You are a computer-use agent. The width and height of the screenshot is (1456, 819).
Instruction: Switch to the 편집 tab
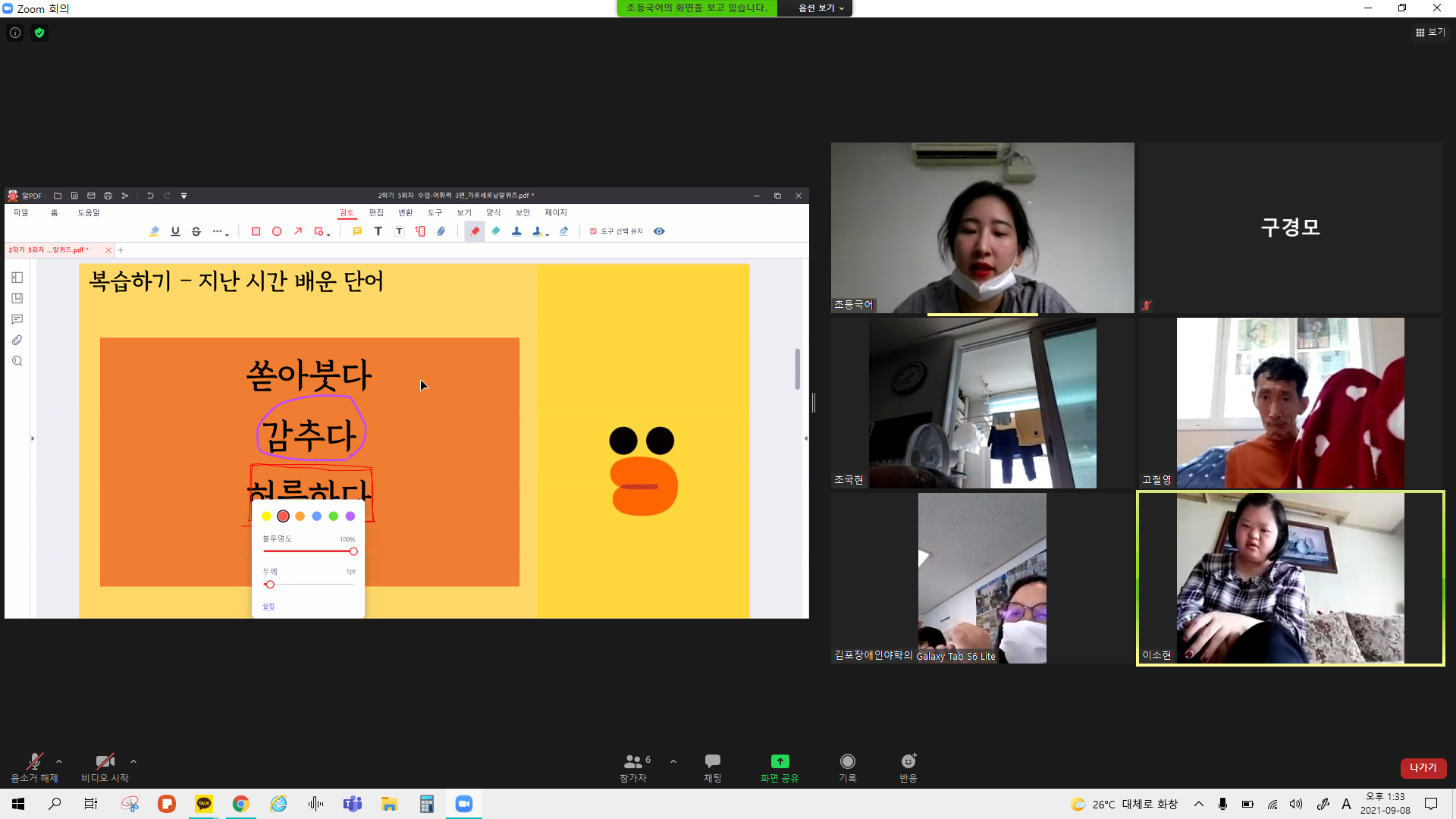(376, 213)
